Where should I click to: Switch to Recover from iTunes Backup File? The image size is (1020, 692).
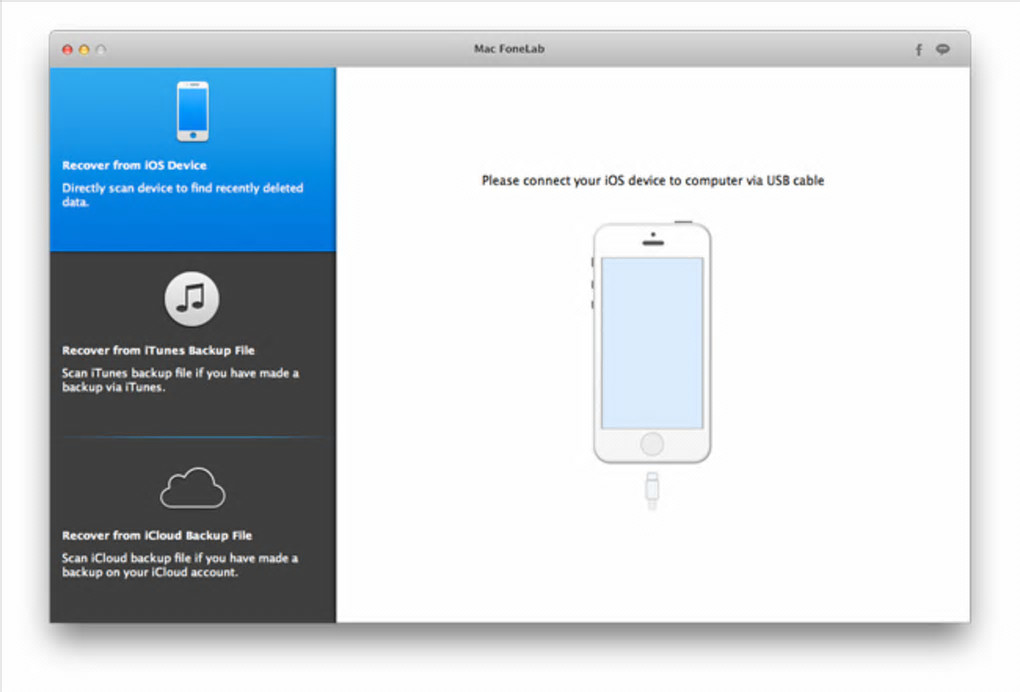(x=193, y=343)
